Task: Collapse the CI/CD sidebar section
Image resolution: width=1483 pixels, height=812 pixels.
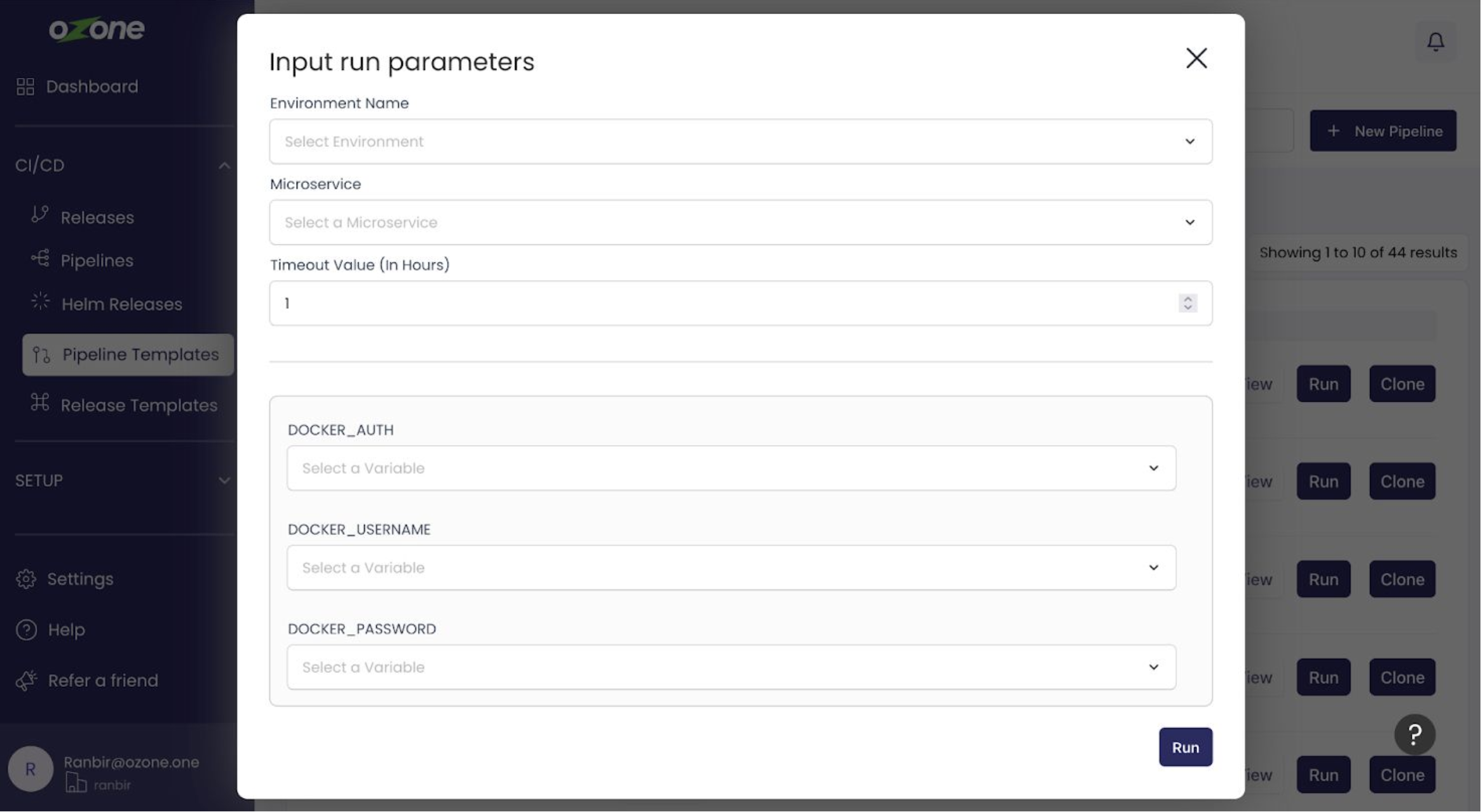Action: pos(224,166)
